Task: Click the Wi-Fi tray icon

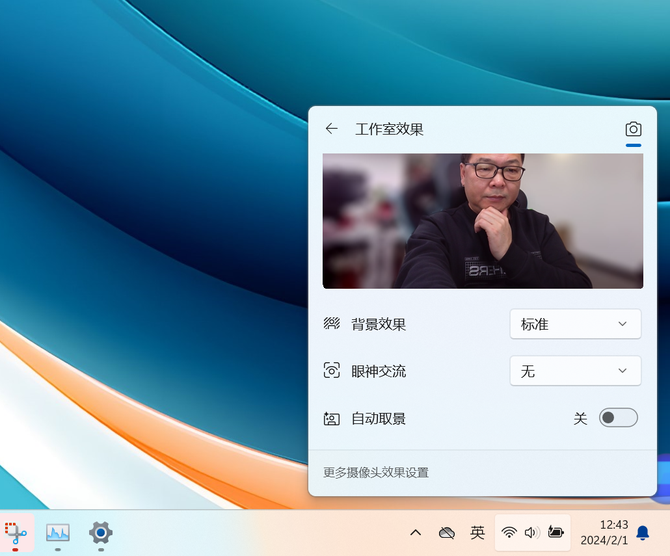Action: (509, 532)
